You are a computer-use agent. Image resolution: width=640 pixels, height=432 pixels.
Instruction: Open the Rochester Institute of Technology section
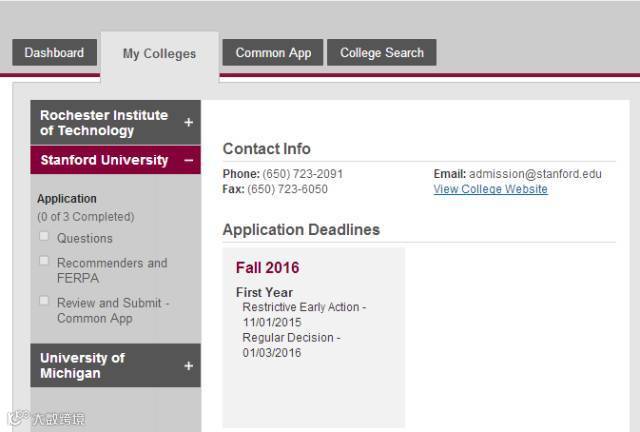click(x=104, y=122)
